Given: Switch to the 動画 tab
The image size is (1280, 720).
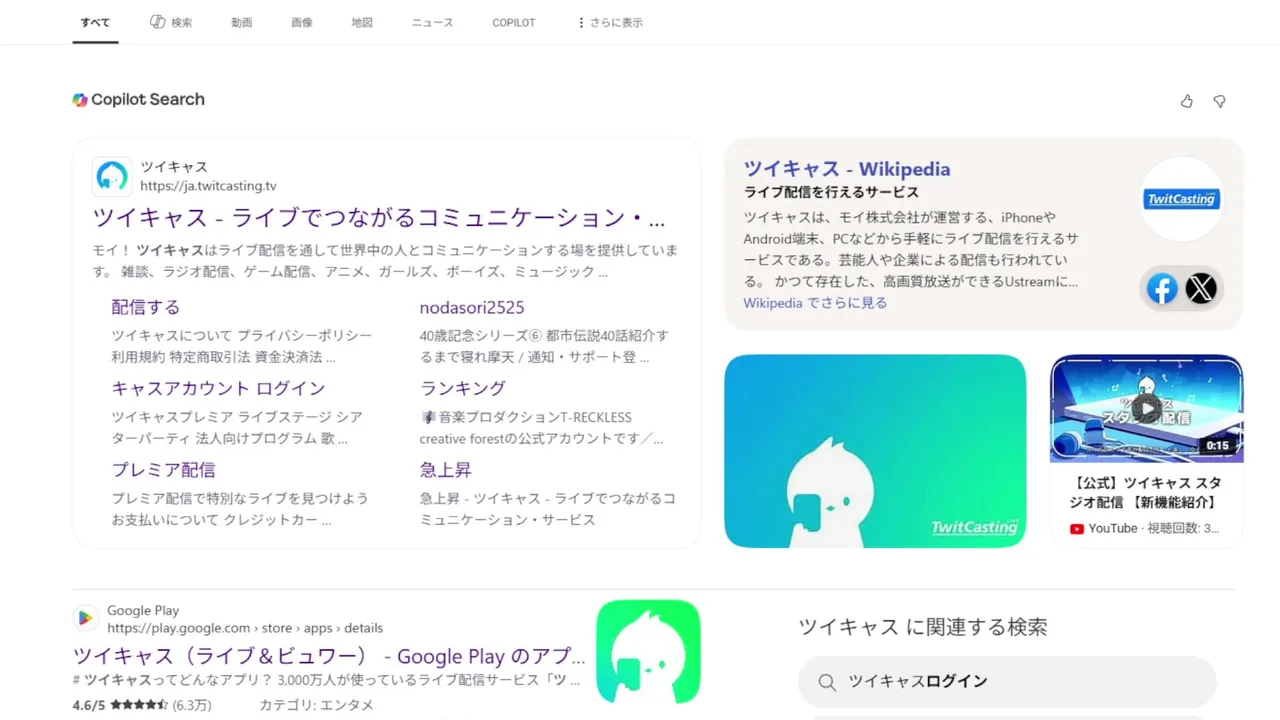Looking at the screenshot, I should coord(242,22).
